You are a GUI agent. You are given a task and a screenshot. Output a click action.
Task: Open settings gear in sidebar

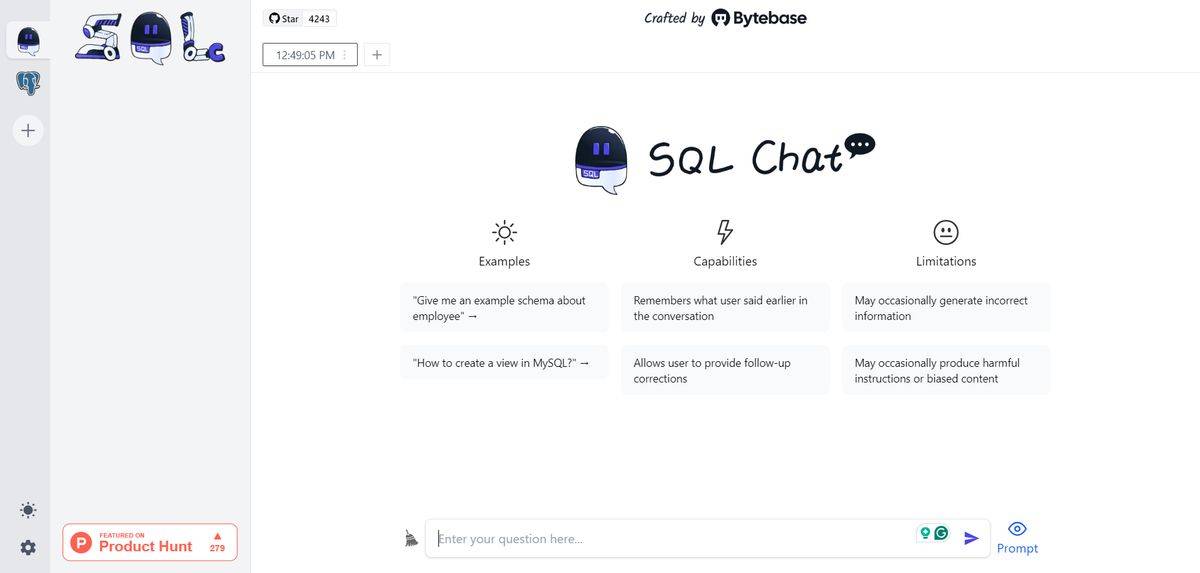pyautogui.click(x=28, y=547)
